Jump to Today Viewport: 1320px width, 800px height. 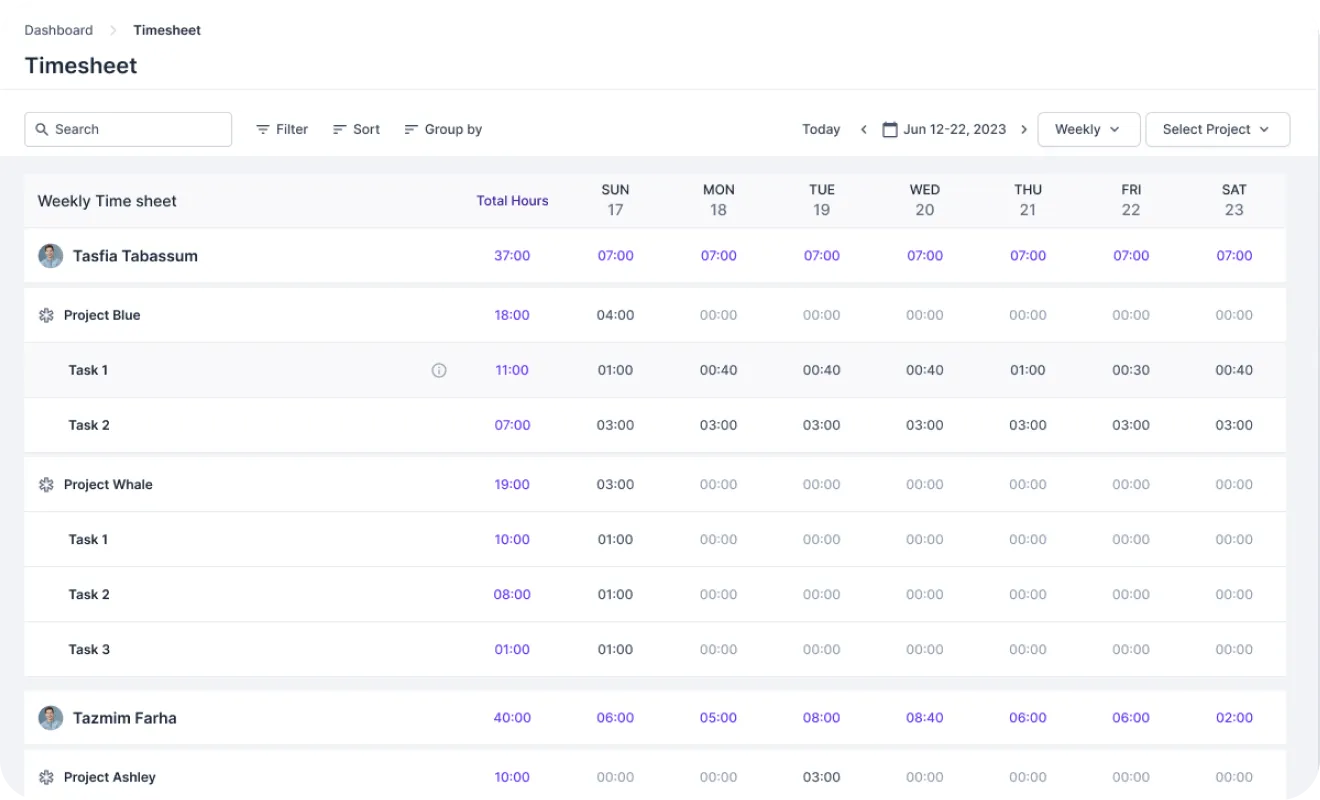click(x=821, y=129)
